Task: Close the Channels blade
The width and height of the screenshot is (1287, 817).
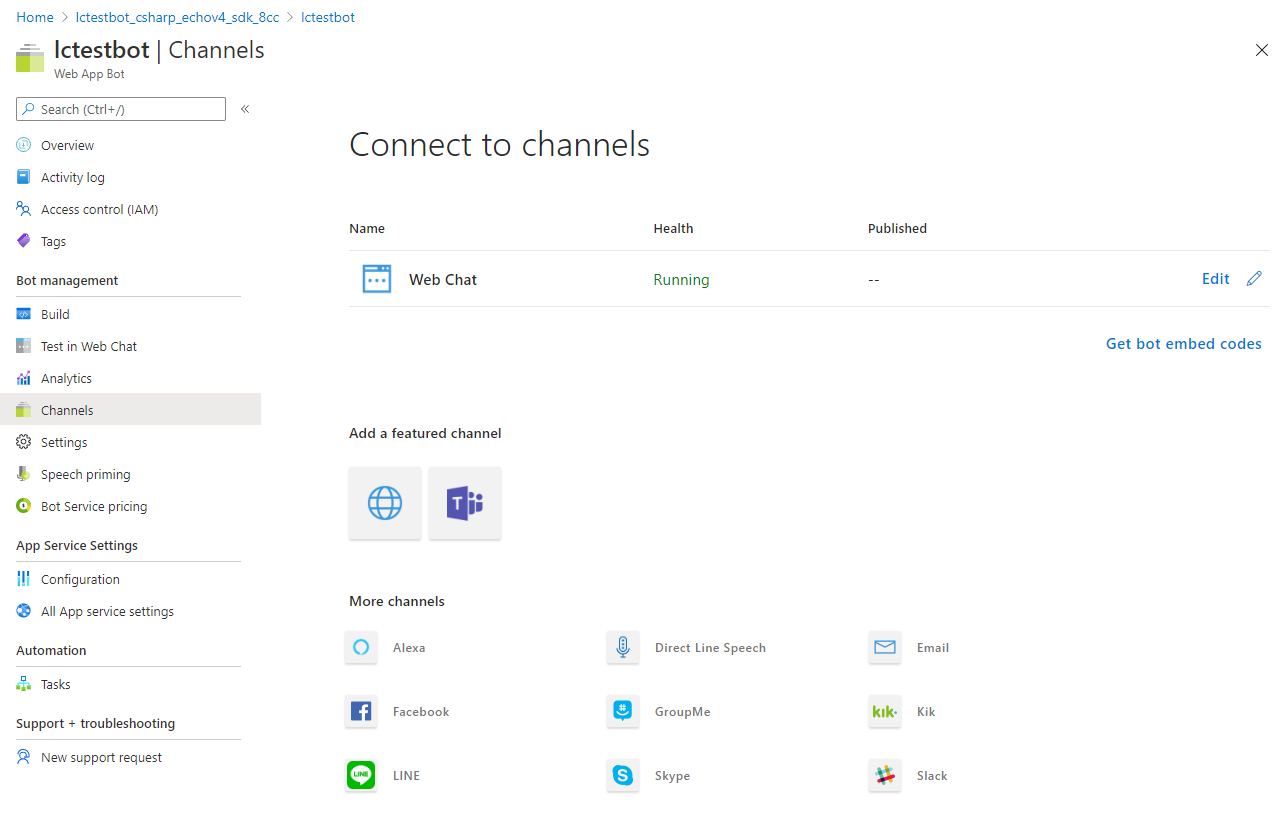Action: pyautogui.click(x=1261, y=50)
